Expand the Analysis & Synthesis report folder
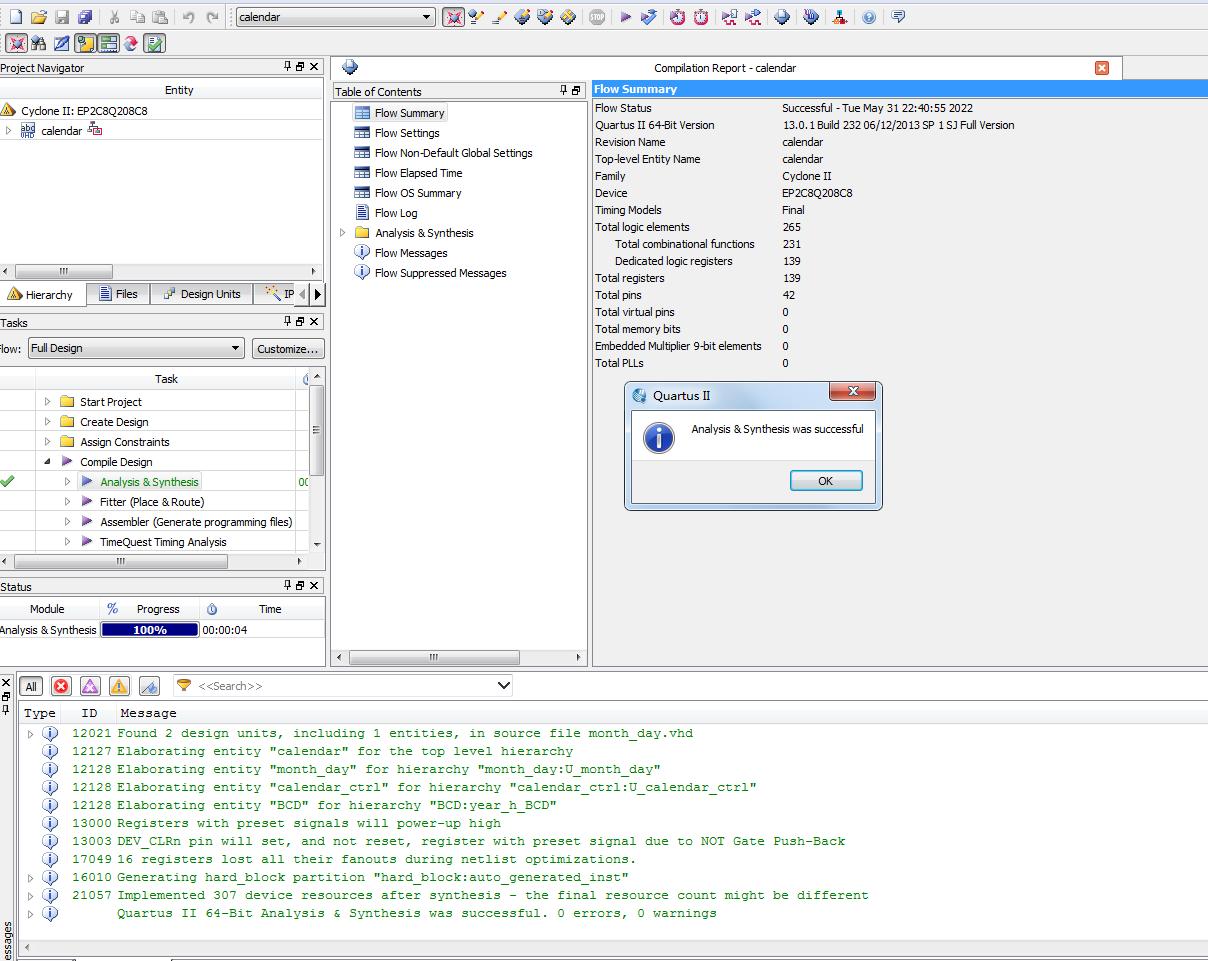This screenshot has width=1208, height=961. 343,233
